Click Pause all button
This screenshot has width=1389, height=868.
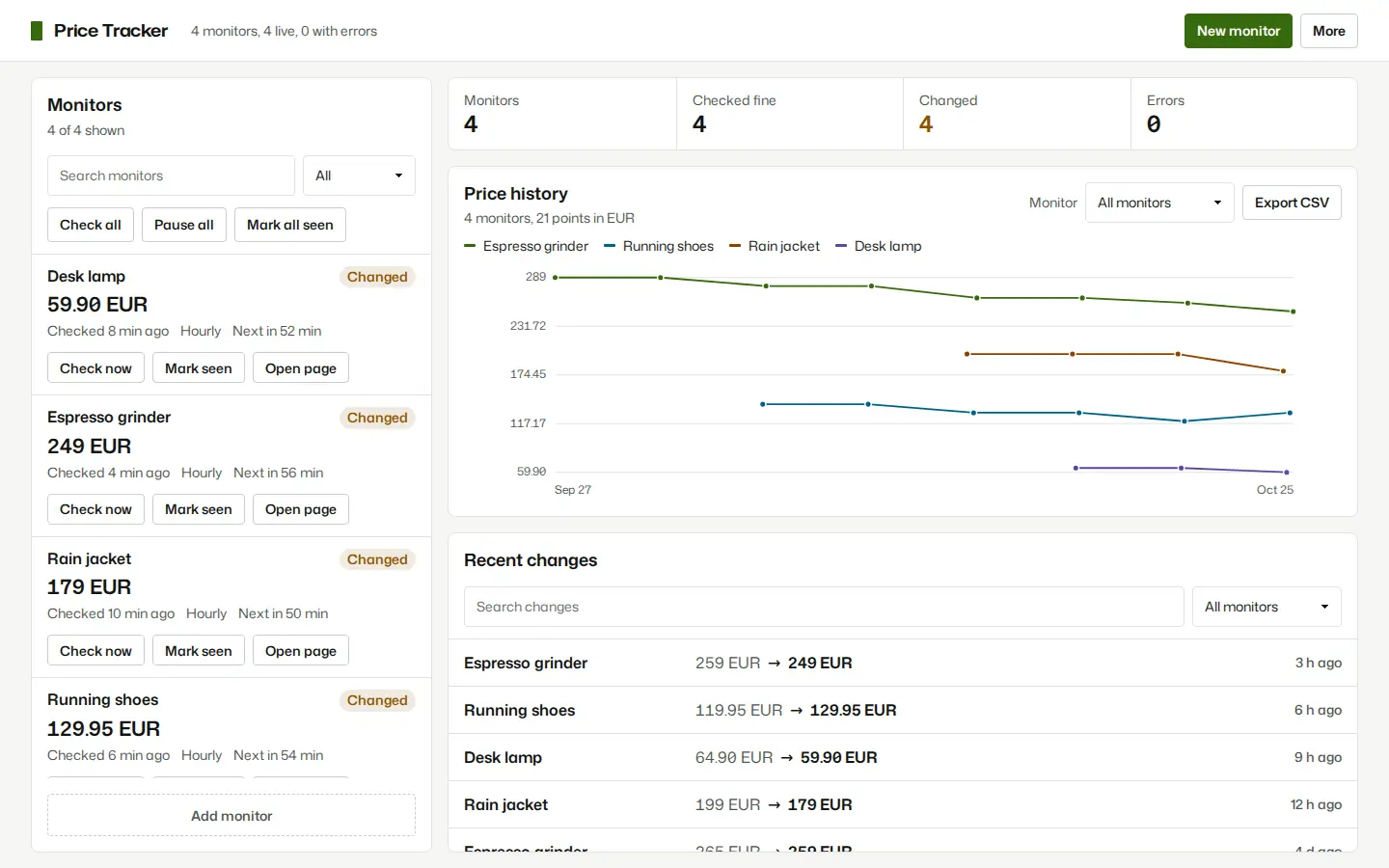184,225
